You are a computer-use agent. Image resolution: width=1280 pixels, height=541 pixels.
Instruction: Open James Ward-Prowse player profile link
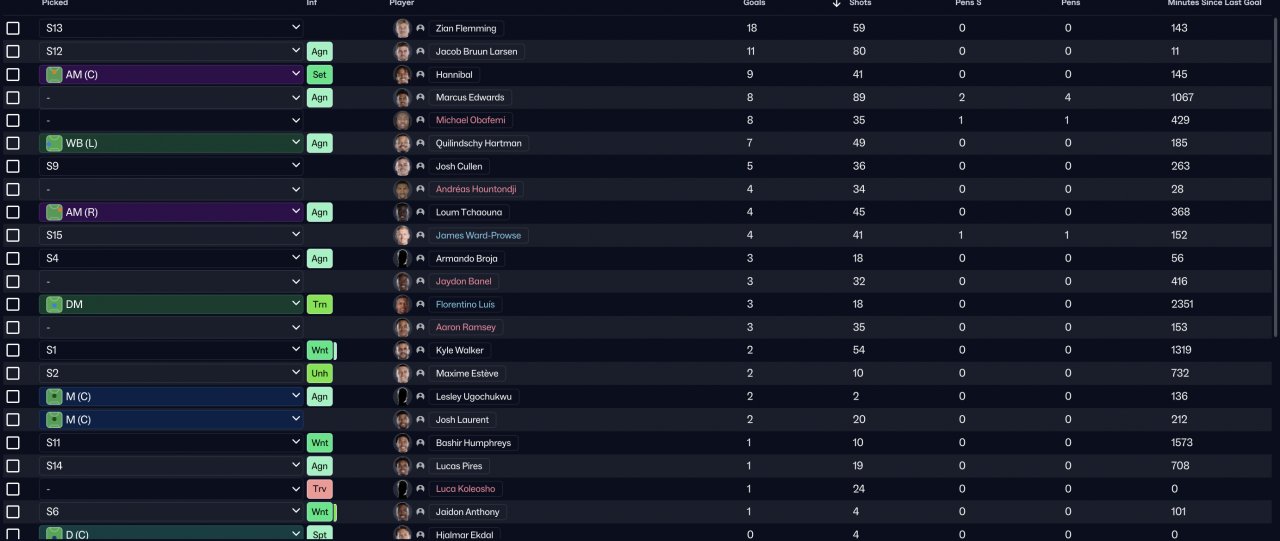point(478,235)
